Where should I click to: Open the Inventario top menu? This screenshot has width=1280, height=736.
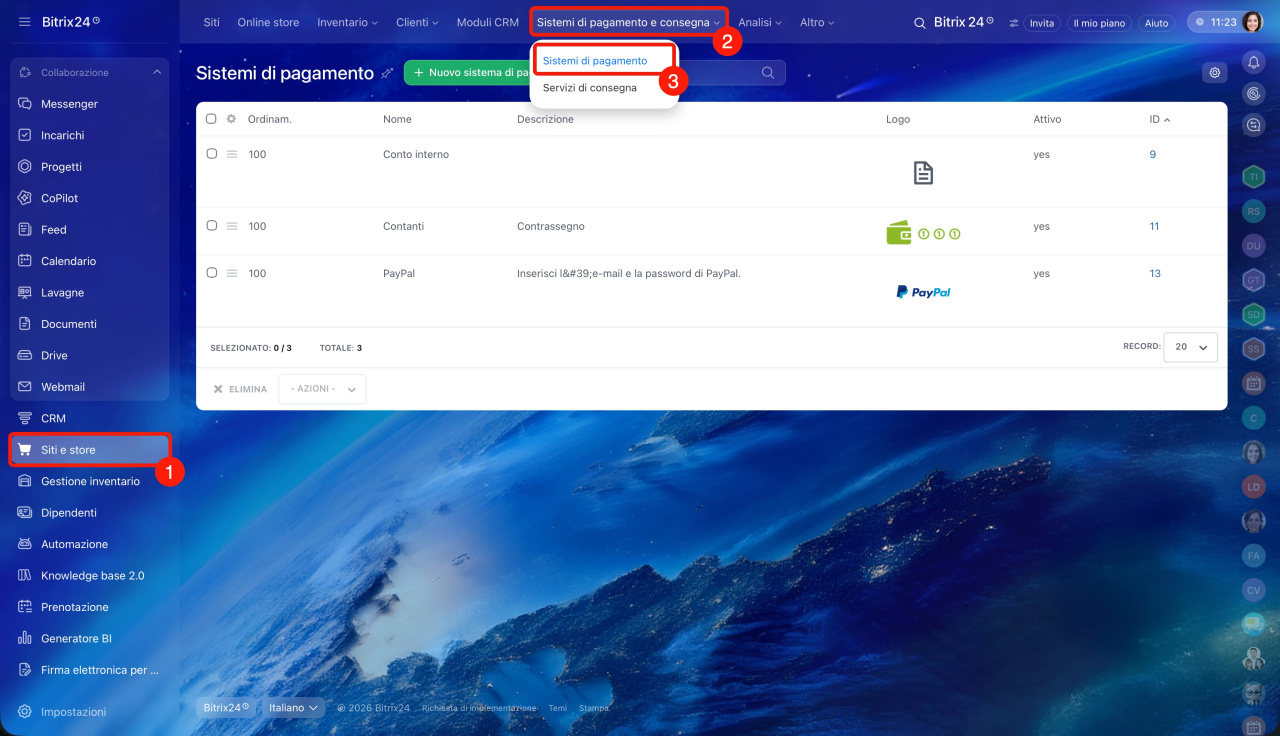(347, 22)
